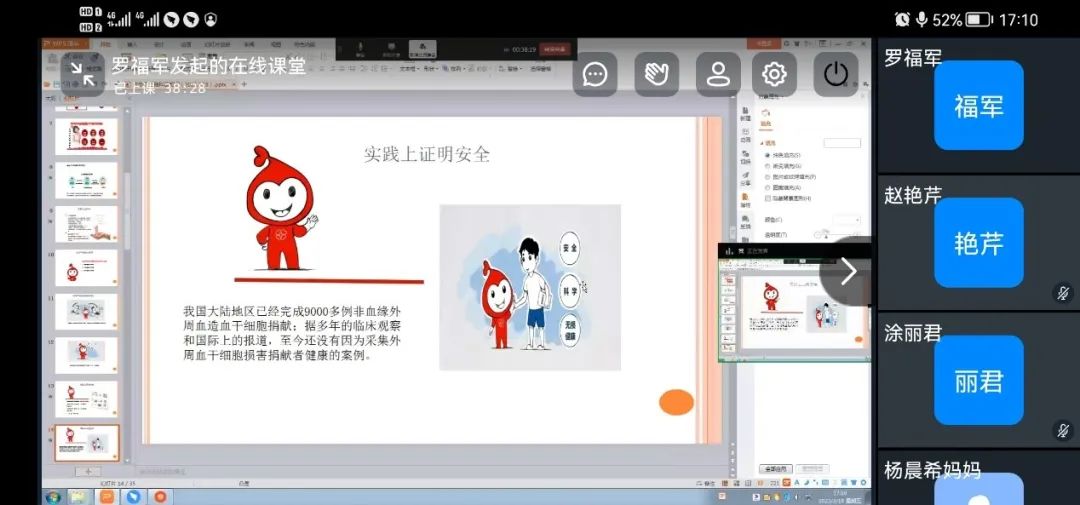The width and height of the screenshot is (1080, 505).
Task: Open classroom settings gear icon
Action: point(774,74)
